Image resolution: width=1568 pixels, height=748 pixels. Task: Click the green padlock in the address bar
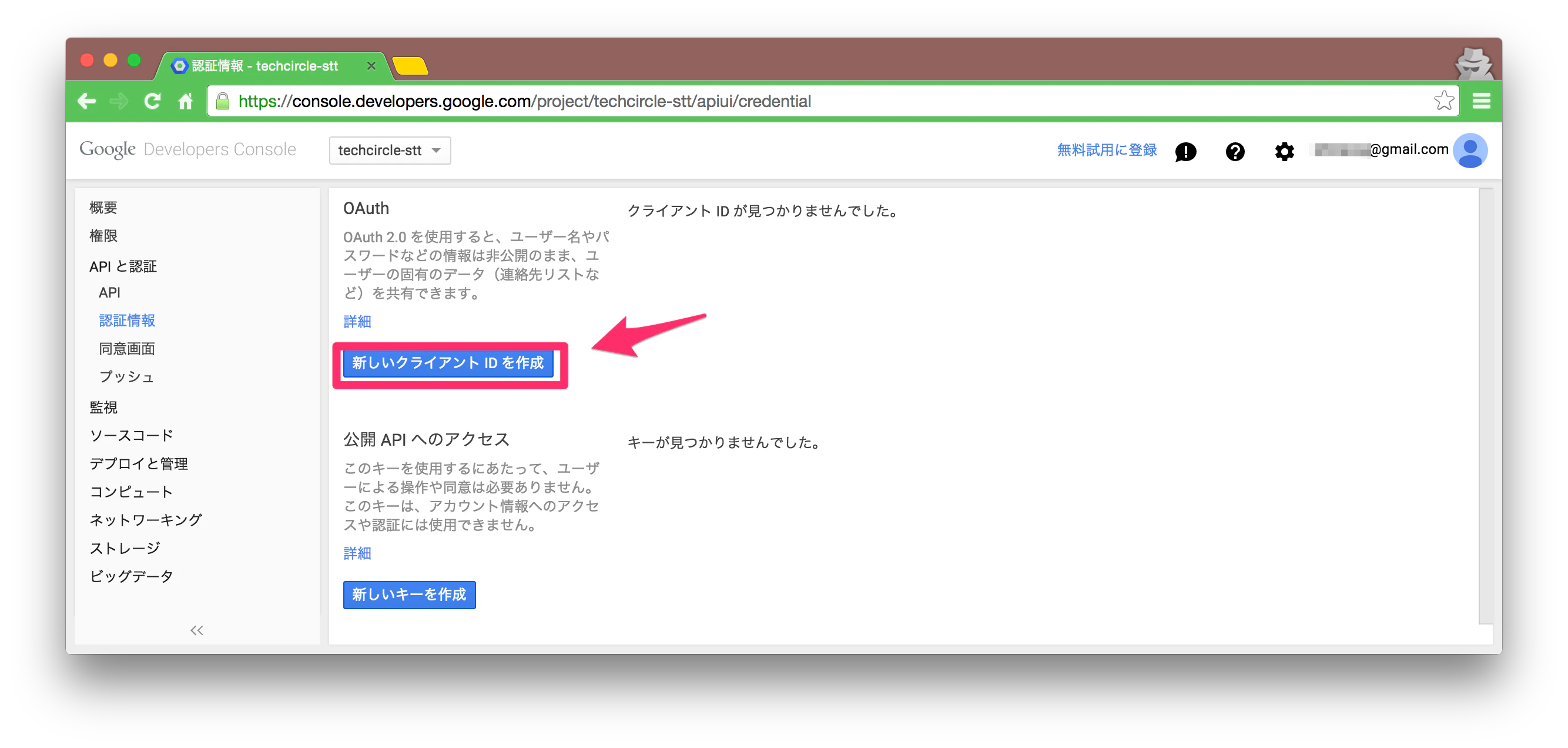[223, 101]
